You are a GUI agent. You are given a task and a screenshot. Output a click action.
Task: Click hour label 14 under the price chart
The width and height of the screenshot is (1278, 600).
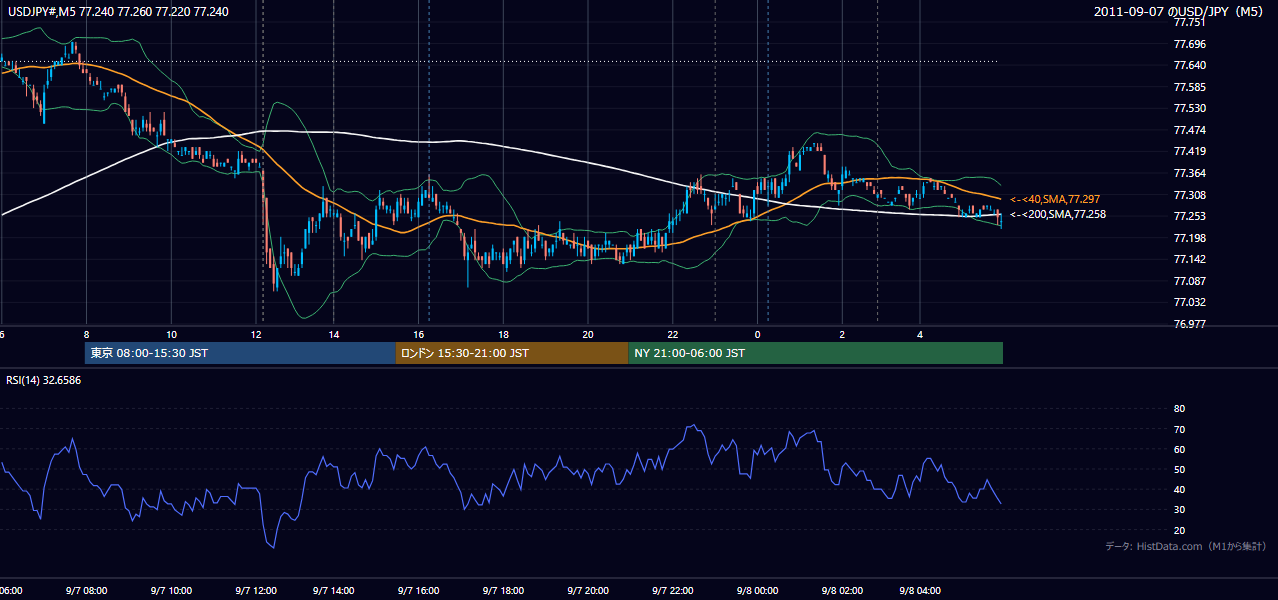pyautogui.click(x=334, y=335)
